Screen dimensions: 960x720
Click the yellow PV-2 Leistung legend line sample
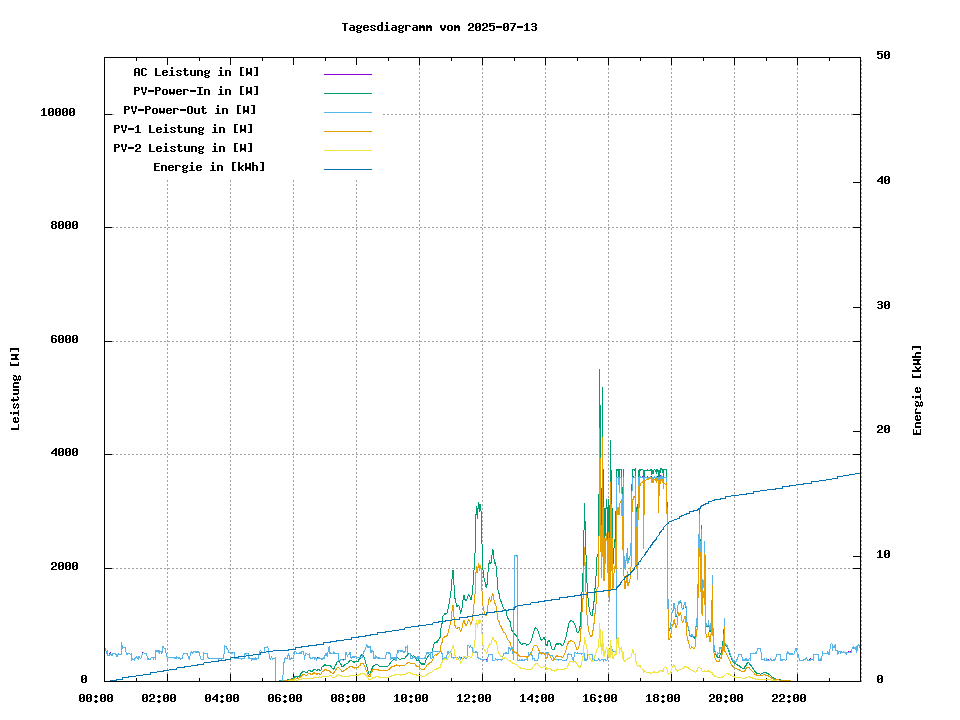click(347, 150)
